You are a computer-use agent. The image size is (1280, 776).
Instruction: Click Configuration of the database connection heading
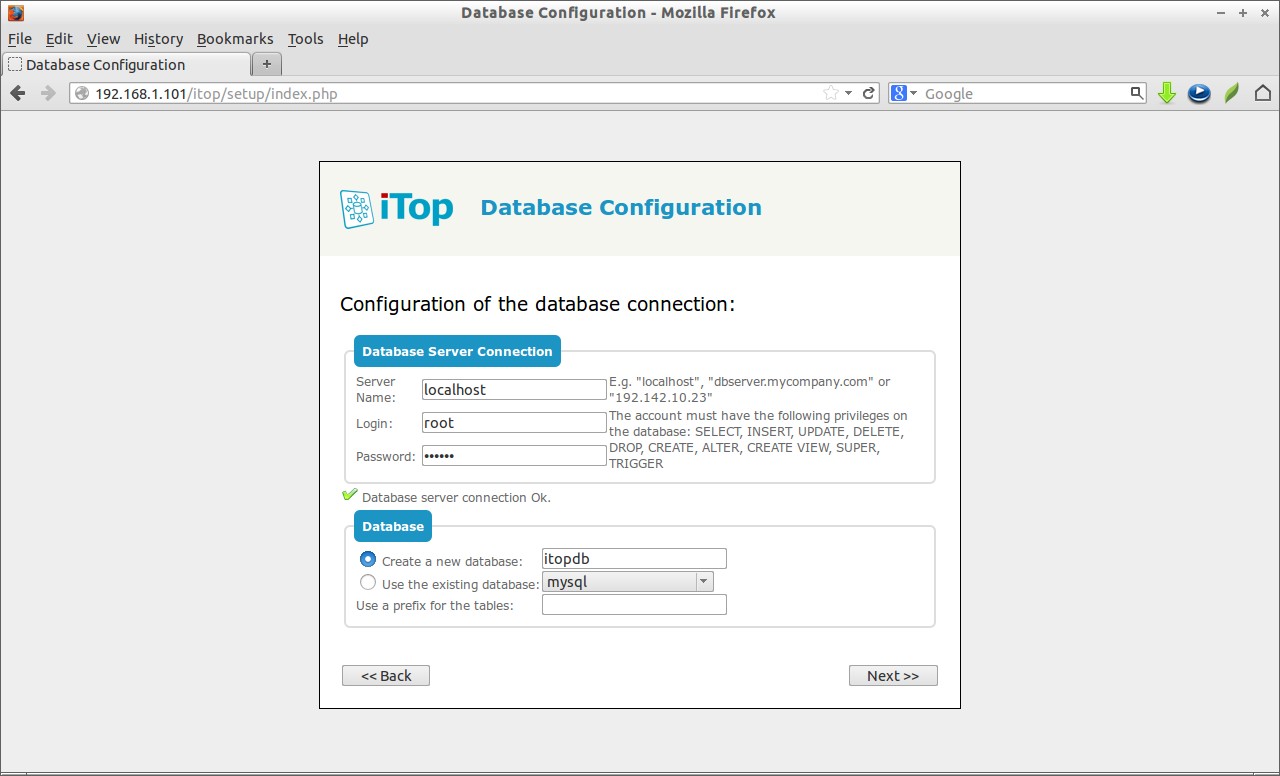(x=538, y=304)
